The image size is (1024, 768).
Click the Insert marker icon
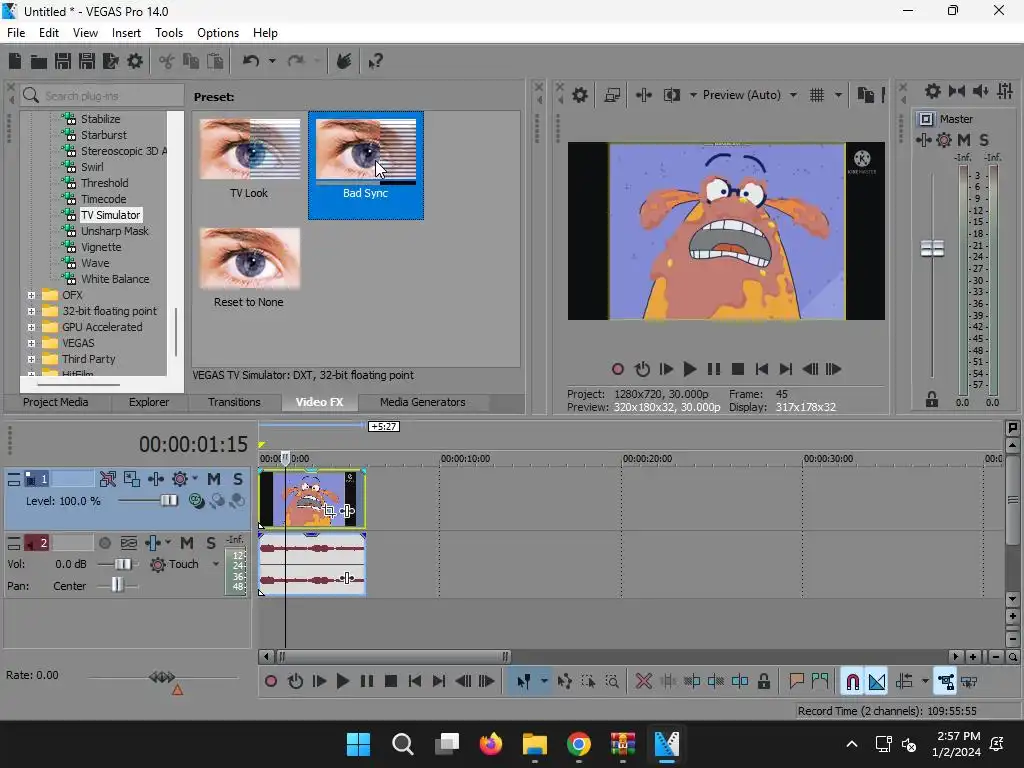796,682
